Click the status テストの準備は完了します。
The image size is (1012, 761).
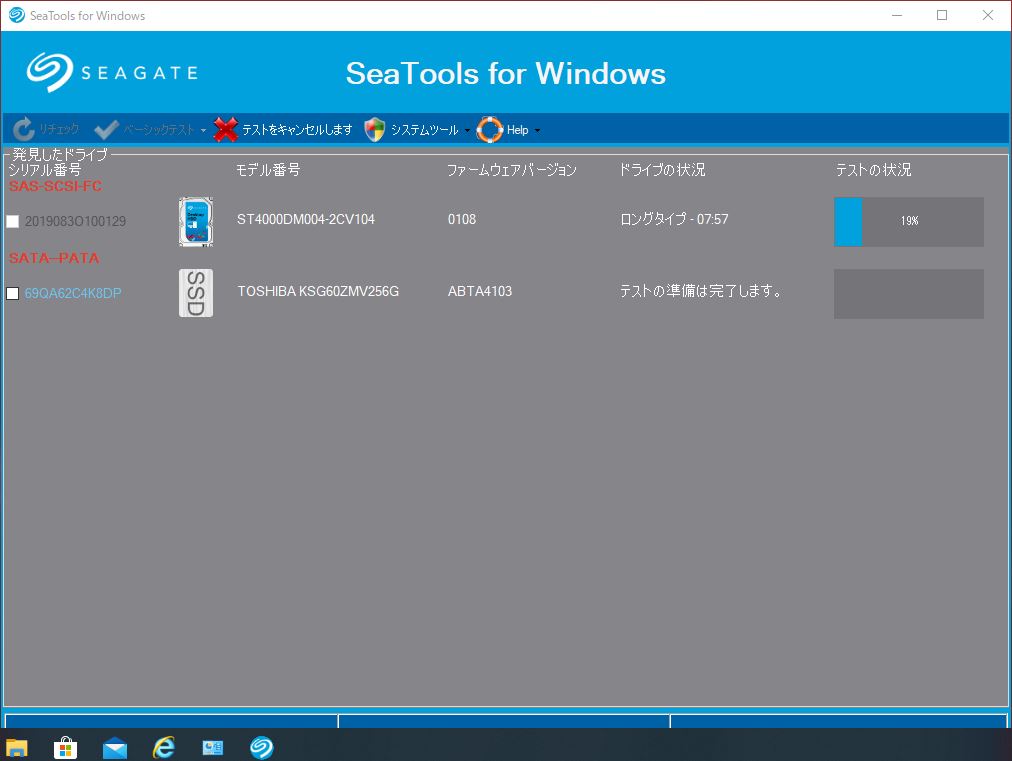click(701, 291)
